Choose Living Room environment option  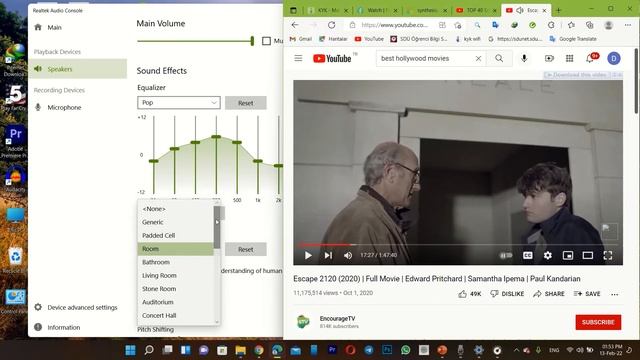point(176,276)
